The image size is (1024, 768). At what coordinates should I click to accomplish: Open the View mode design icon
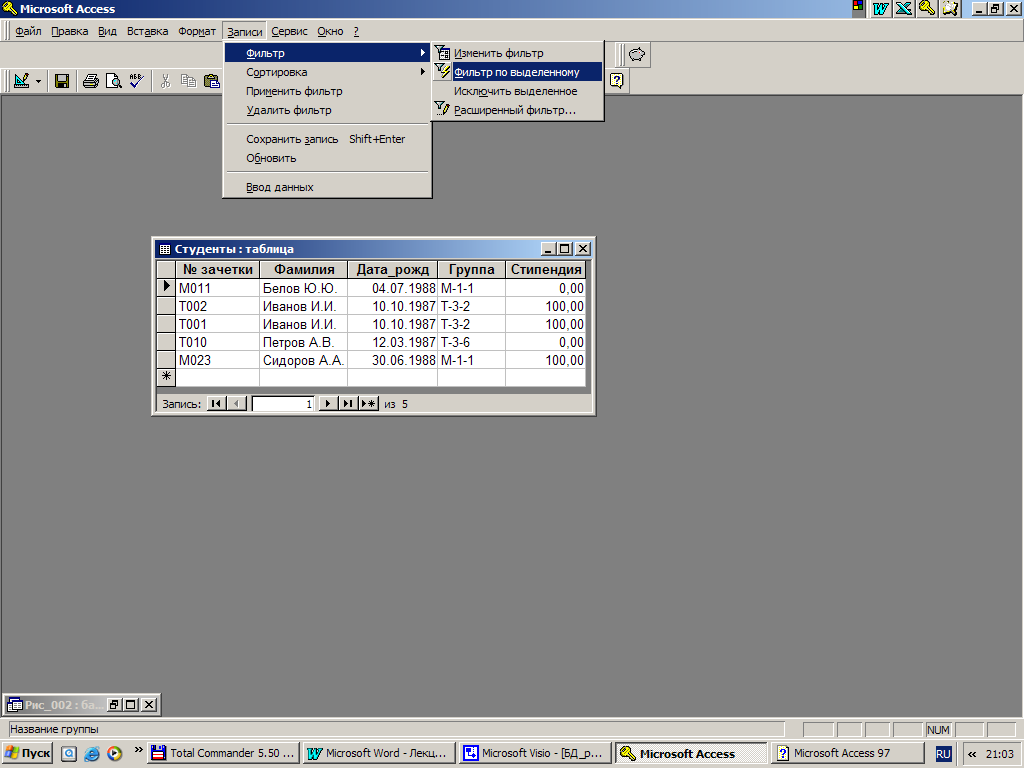[x=22, y=81]
